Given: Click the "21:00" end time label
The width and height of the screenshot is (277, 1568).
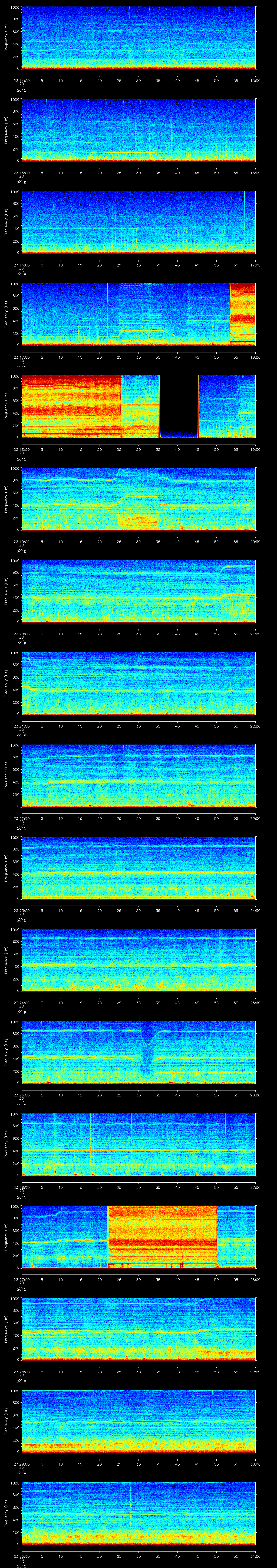Looking at the screenshot, I should tap(256, 634).
